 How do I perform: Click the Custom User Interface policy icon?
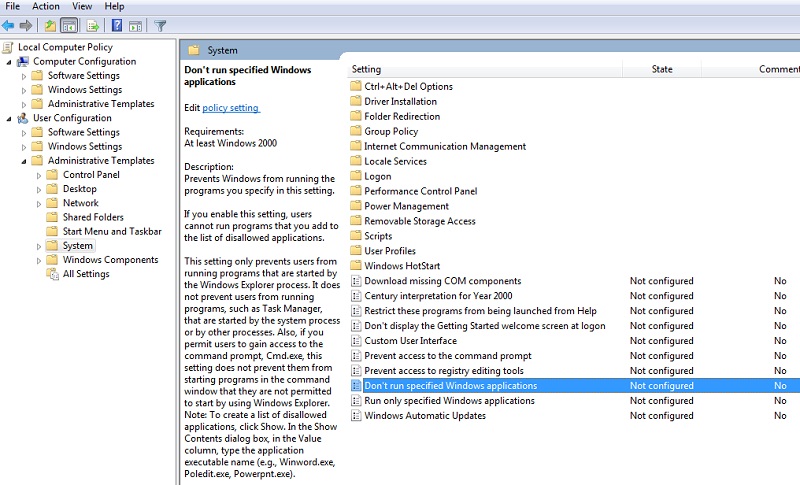pyautogui.click(x=356, y=340)
